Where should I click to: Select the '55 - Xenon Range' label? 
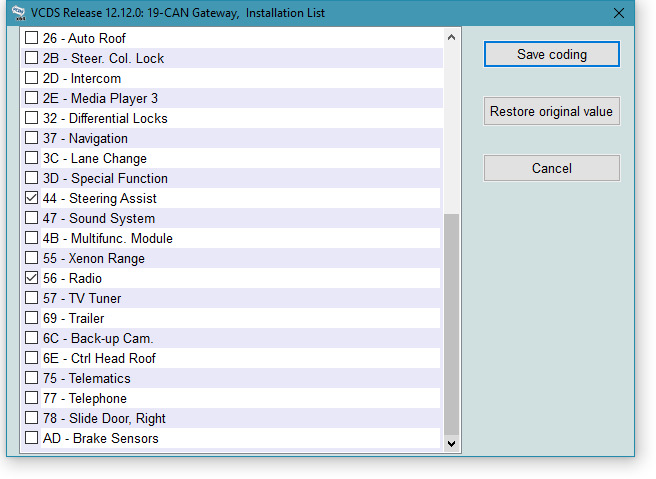(94, 259)
